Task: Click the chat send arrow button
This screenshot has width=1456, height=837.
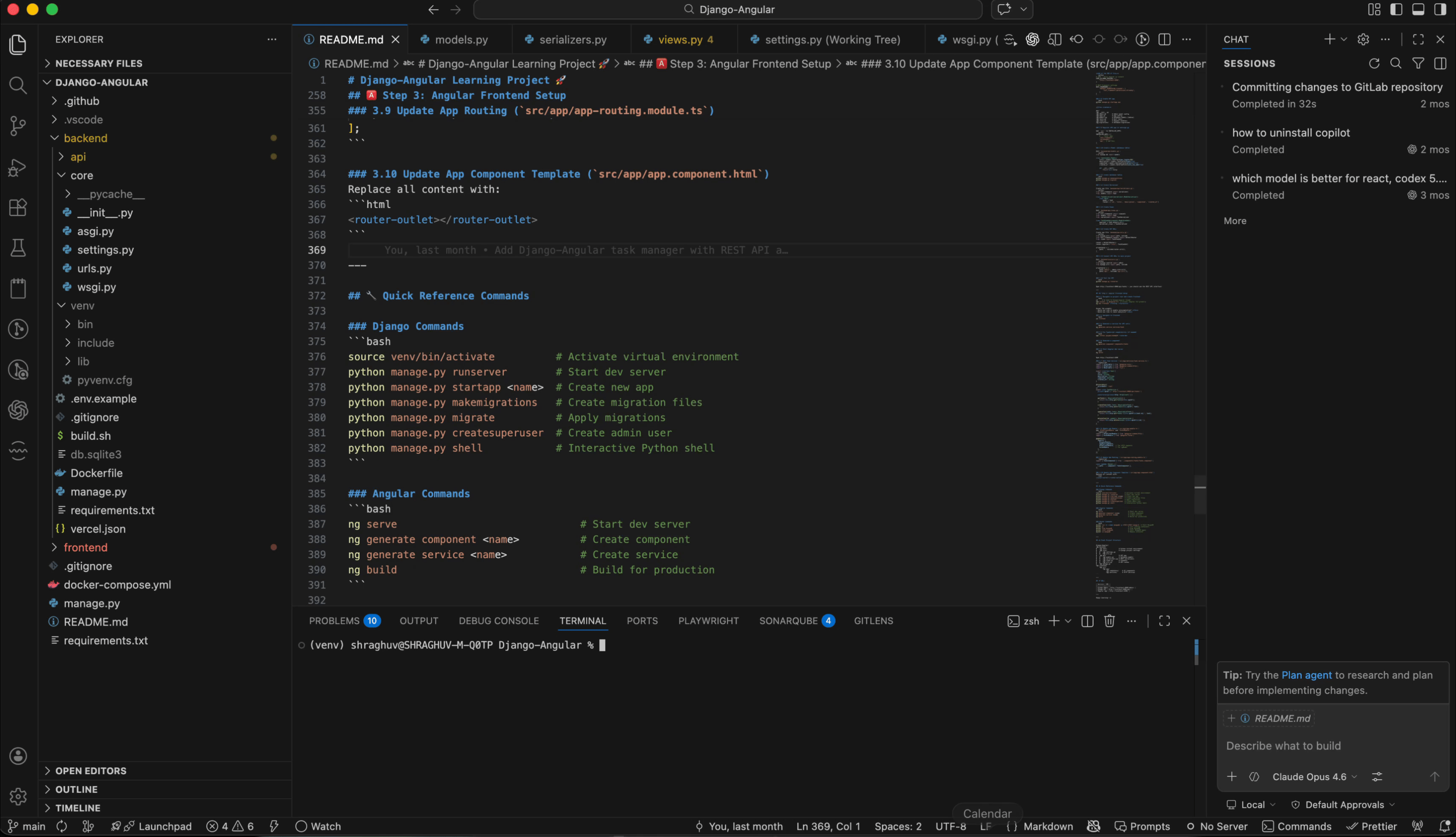Action: pyautogui.click(x=1434, y=776)
